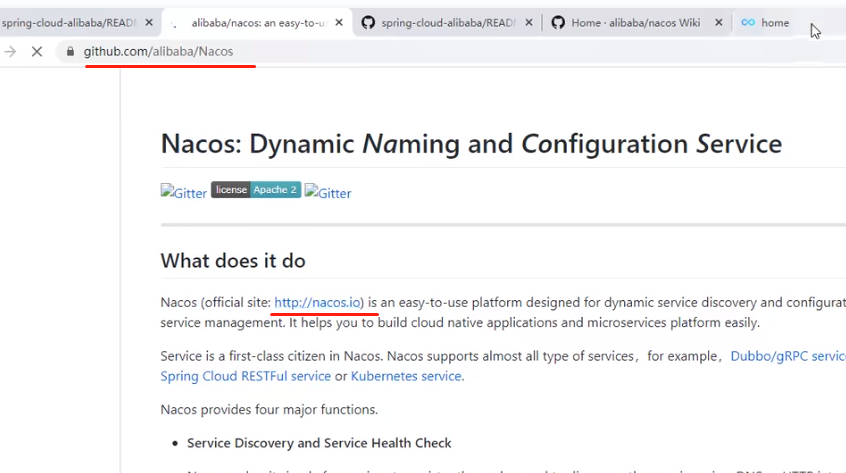This screenshot has height=473, width=846.
Task: Close the first spring-cloud-alibaba/README tab
Action: point(149,23)
